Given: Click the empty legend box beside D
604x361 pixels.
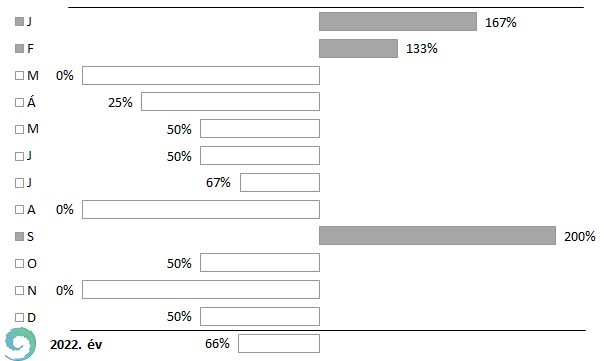Looking at the screenshot, I should [x=19, y=317].
